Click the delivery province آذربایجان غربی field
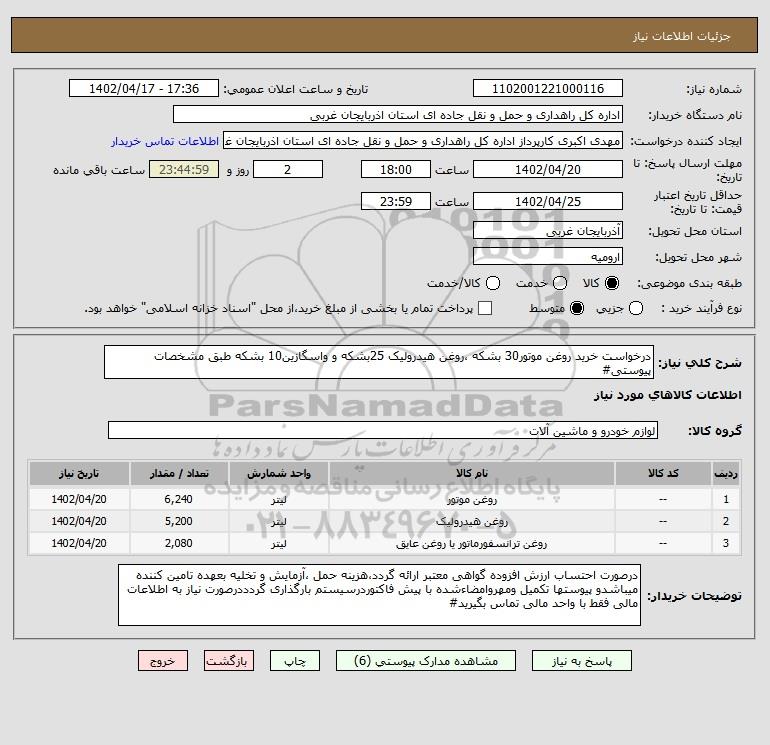This screenshot has height=745, width=770. pyautogui.click(x=548, y=231)
